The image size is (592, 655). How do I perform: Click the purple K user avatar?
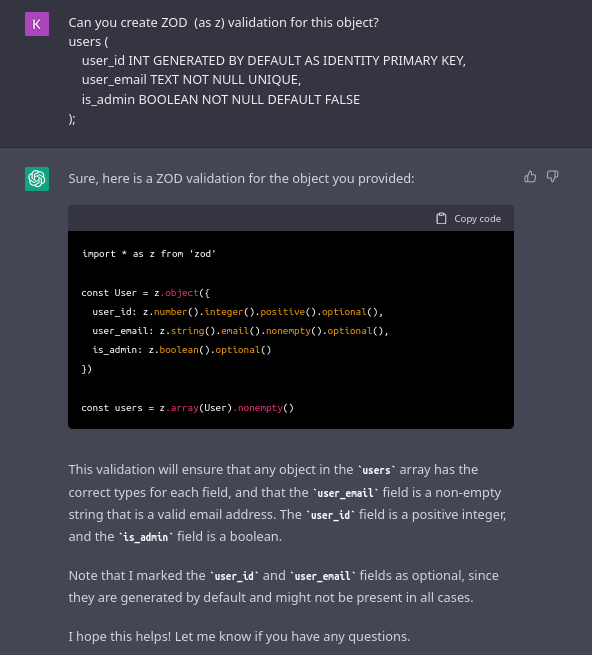[37, 24]
